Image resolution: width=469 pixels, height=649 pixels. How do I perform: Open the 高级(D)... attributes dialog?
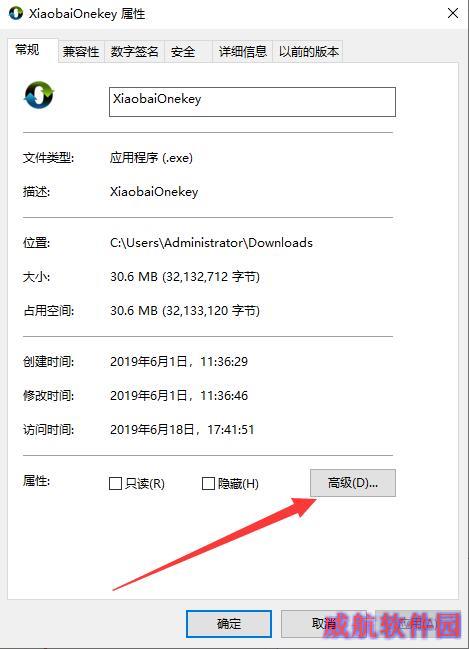353,483
